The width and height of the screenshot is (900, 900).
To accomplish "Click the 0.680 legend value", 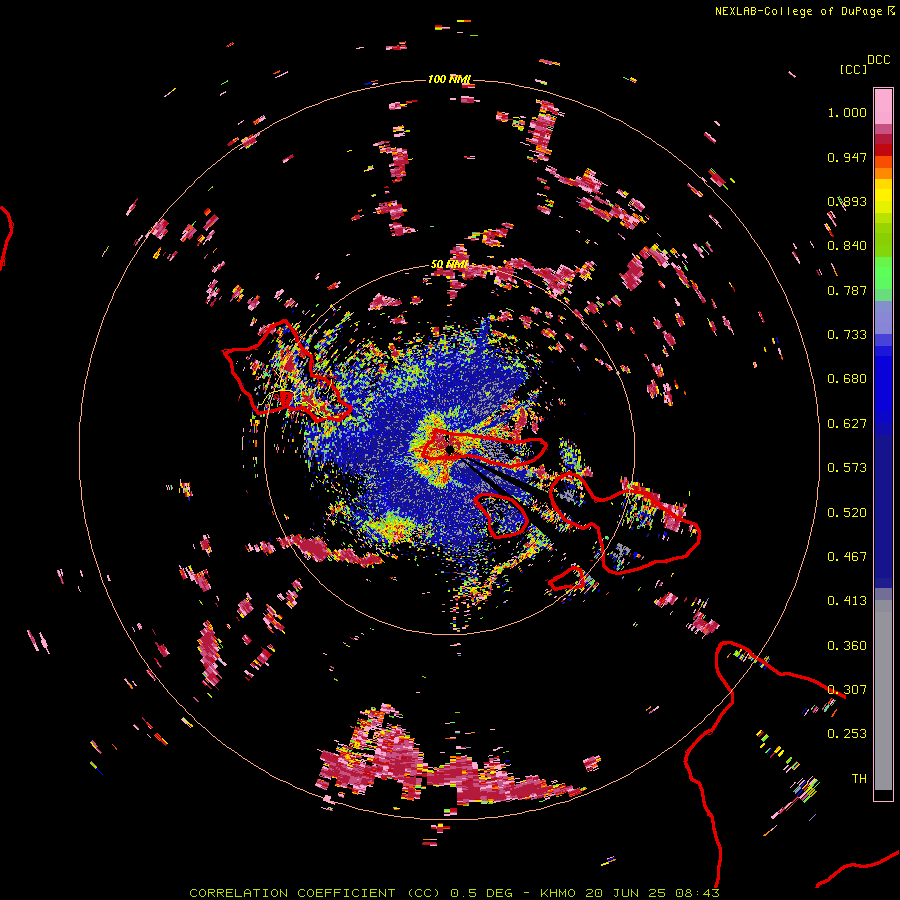I will pyautogui.click(x=847, y=379).
